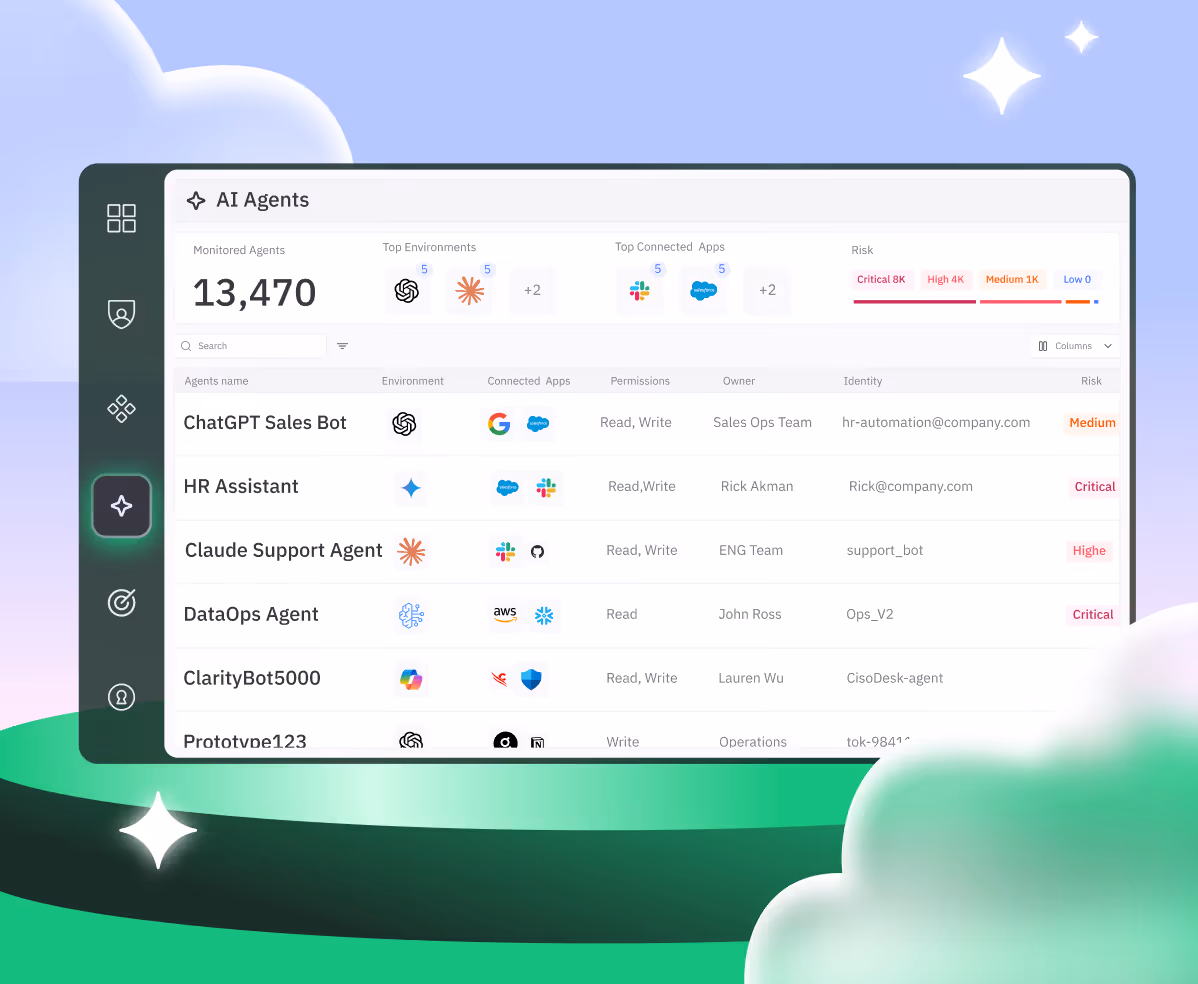
Task: Toggle the Critical 8K risk filter
Action: tap(881, 279)
